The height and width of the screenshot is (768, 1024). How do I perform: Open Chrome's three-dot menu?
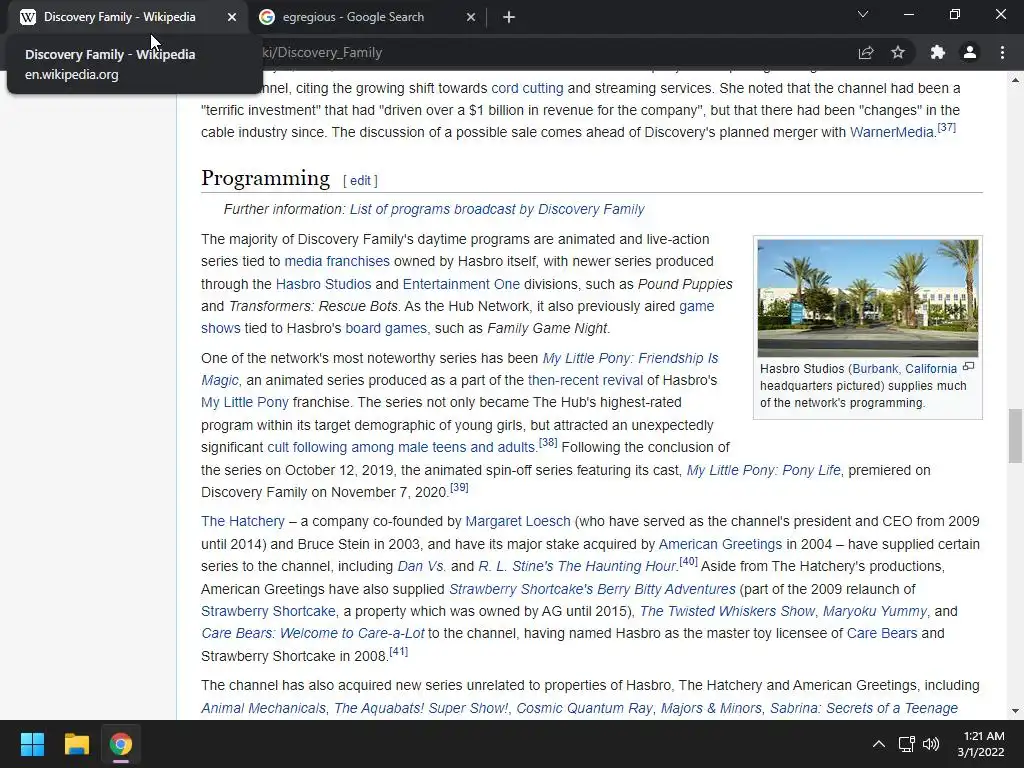click(x=1002, y=52)
